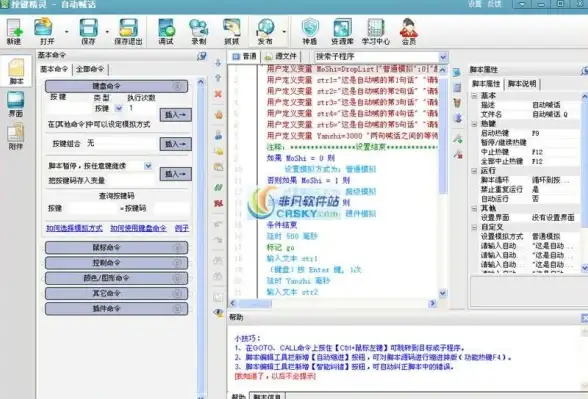Click 插入 button next to 执行次数
Viewport: 588px width, 399px height.
(176, 115)
